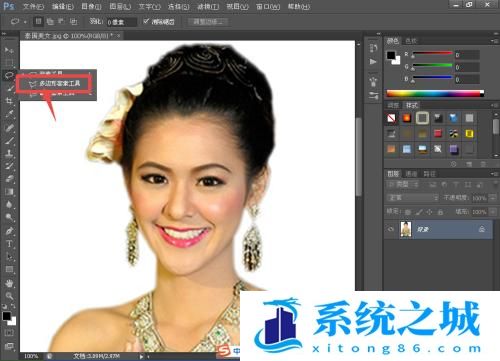Select the Rectangular Marquee tool
This screenshot has width=500, height=361.
click(x=9, y=63)
